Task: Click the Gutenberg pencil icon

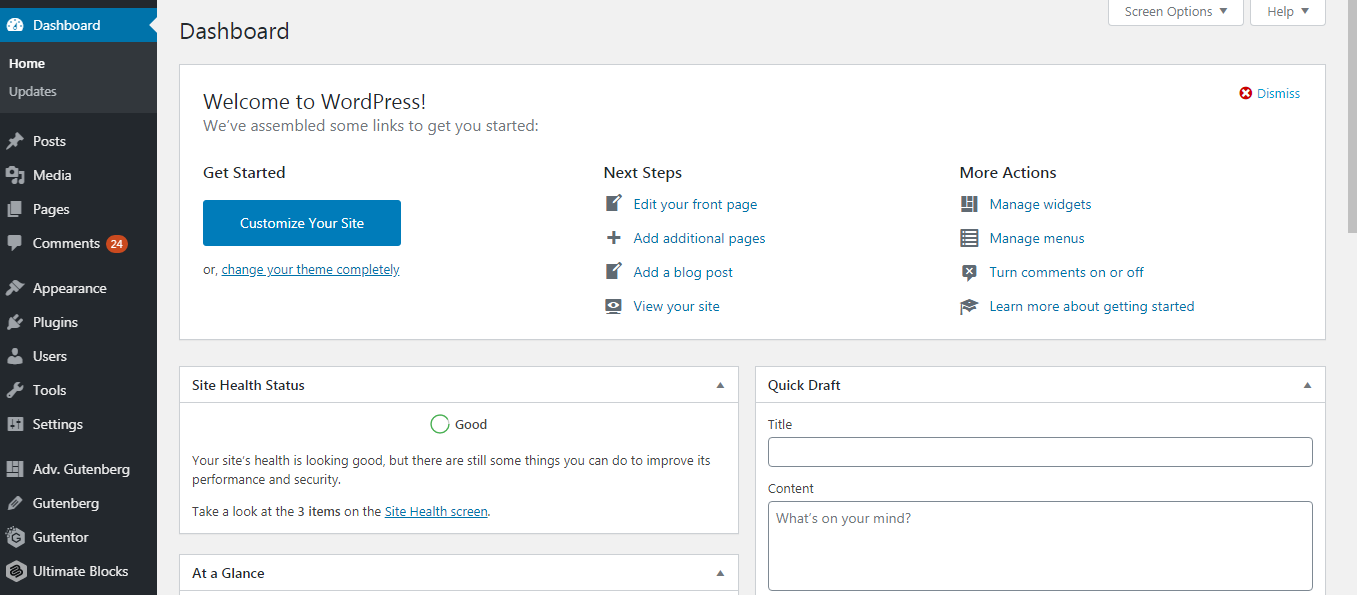Action: pos(15,503)
